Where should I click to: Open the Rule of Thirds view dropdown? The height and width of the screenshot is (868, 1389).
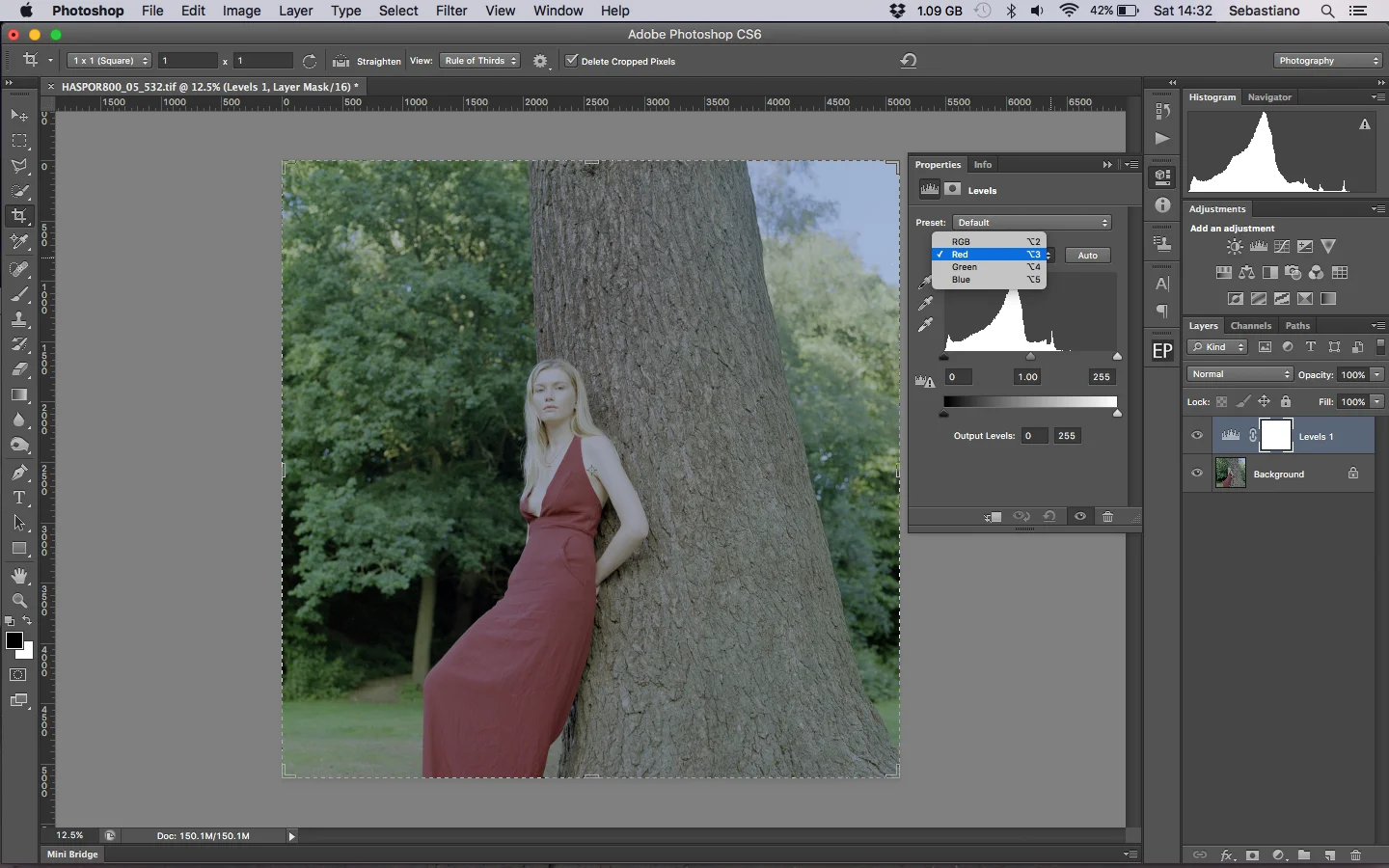[x=480, y=61]
